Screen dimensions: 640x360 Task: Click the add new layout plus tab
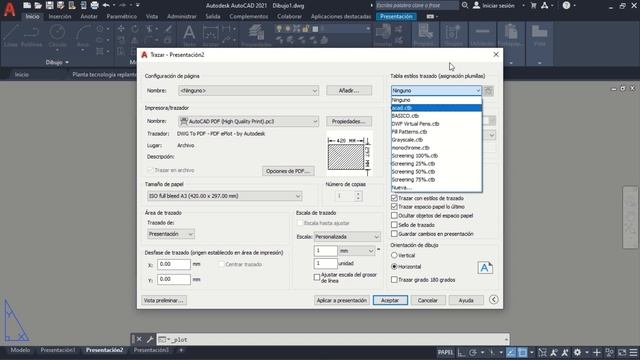tap(181, 350)
